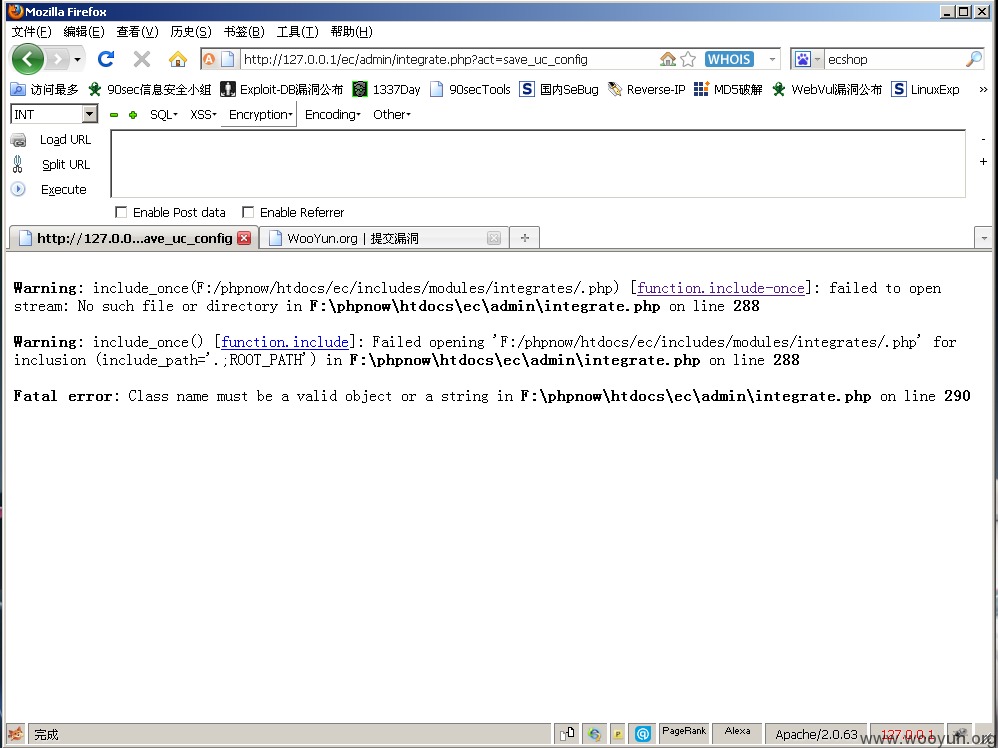
Task: Execute the HackBar request
Action: (63, 190)
